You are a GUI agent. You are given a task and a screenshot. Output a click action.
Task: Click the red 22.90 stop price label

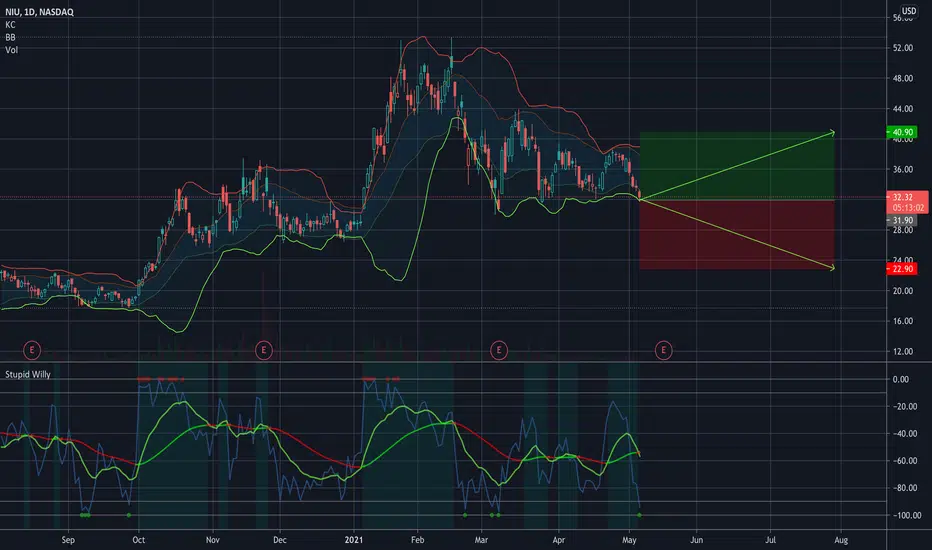(902, 269)
